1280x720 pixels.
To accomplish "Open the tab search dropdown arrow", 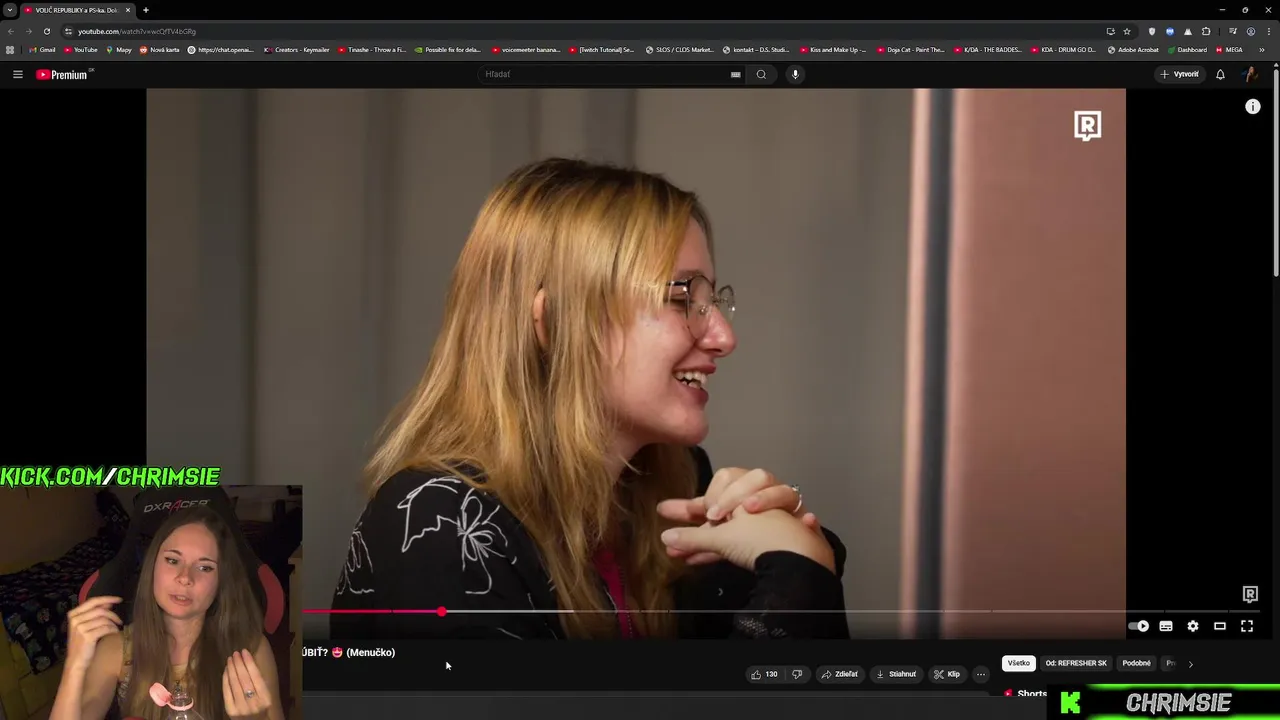I will 9,10.
